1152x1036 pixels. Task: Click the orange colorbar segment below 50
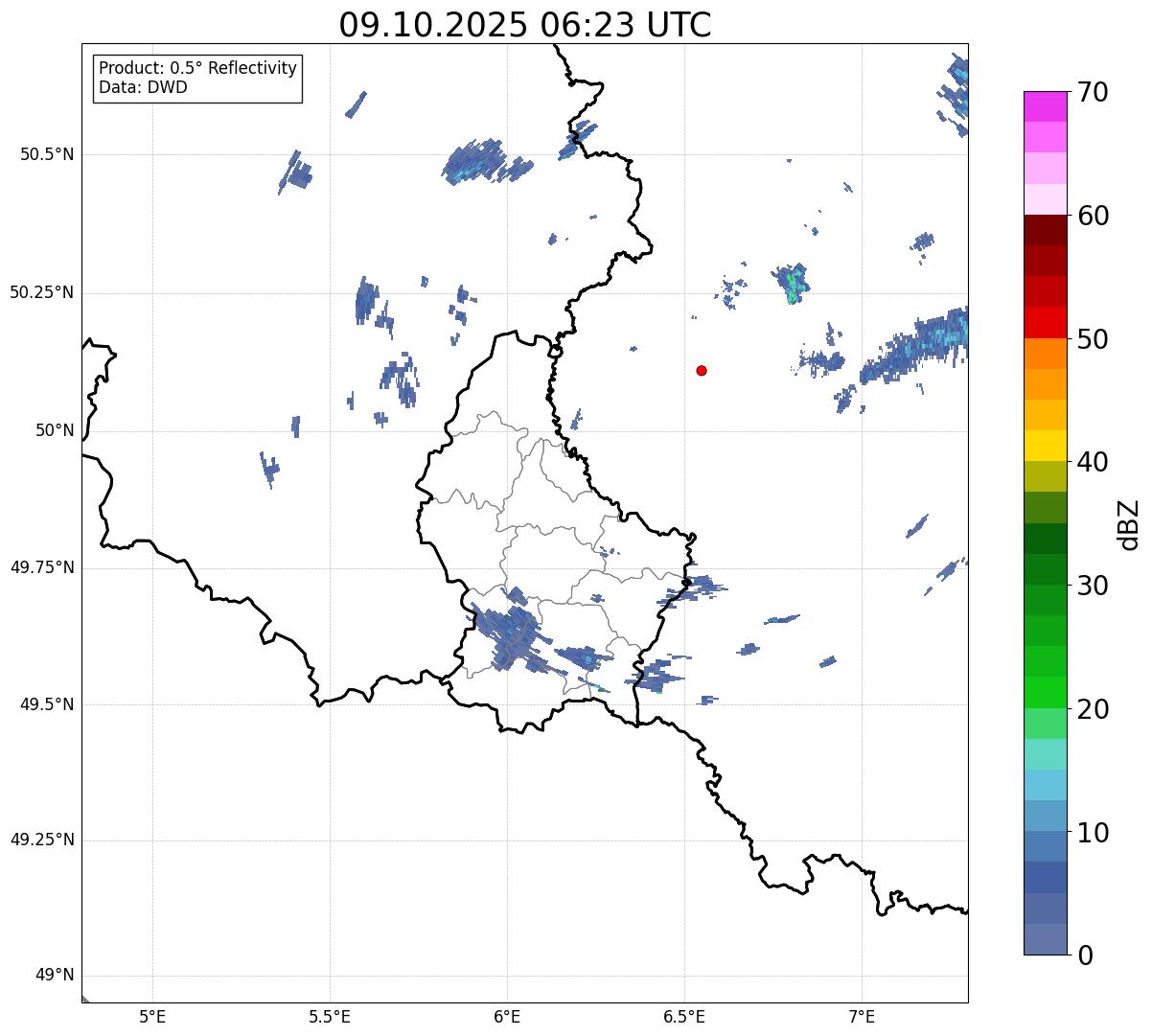(x=1045, y=354)
